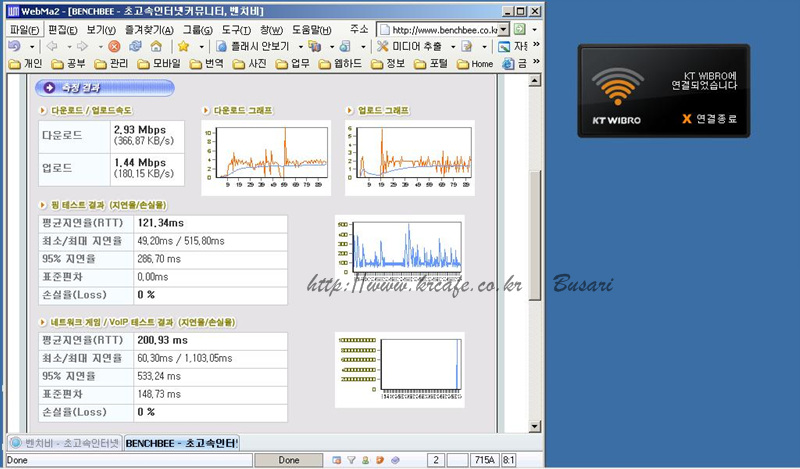
Task: Click the popup-blocker status bar icon
Action: point(336,460)
